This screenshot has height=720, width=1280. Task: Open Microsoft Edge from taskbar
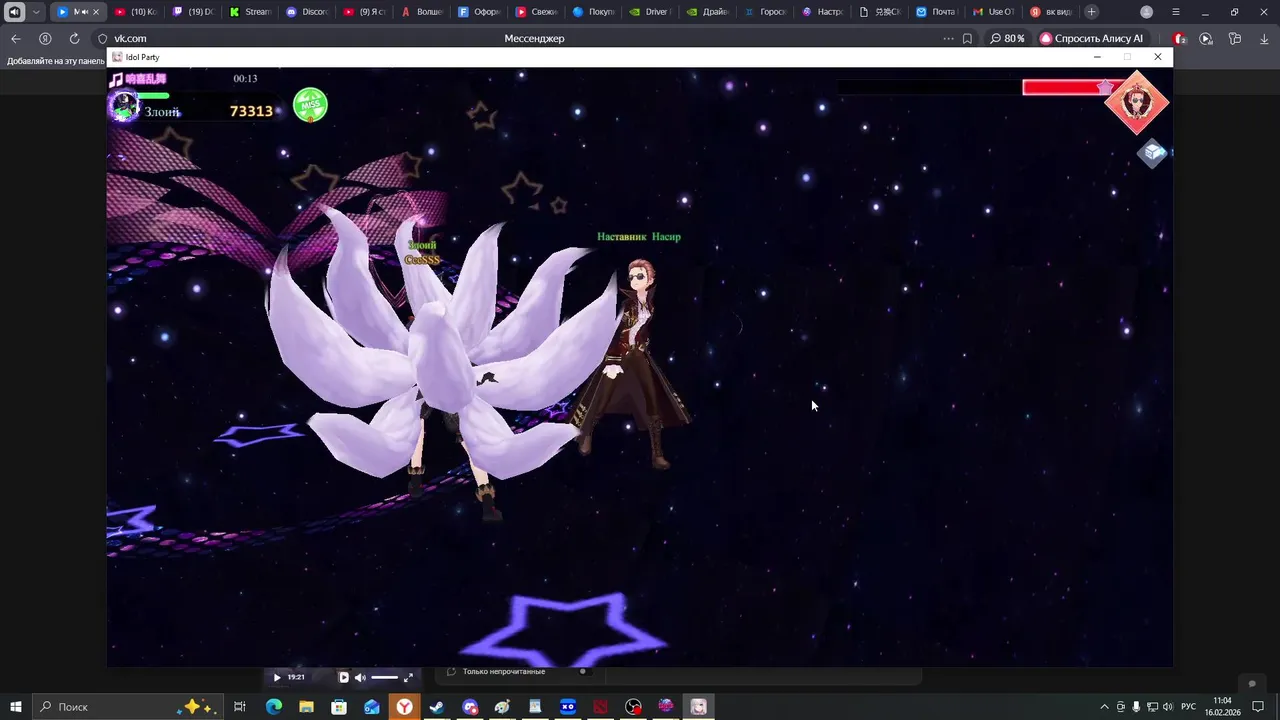point(274,707)
